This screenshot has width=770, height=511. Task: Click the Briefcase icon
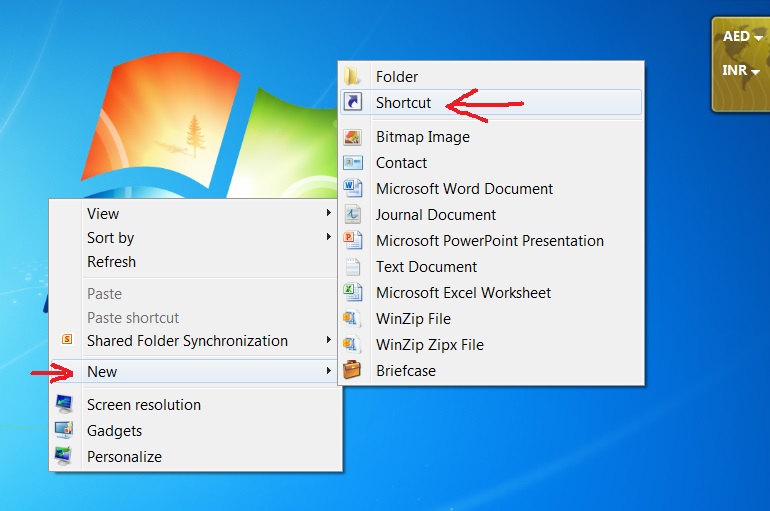coord(352,370)
